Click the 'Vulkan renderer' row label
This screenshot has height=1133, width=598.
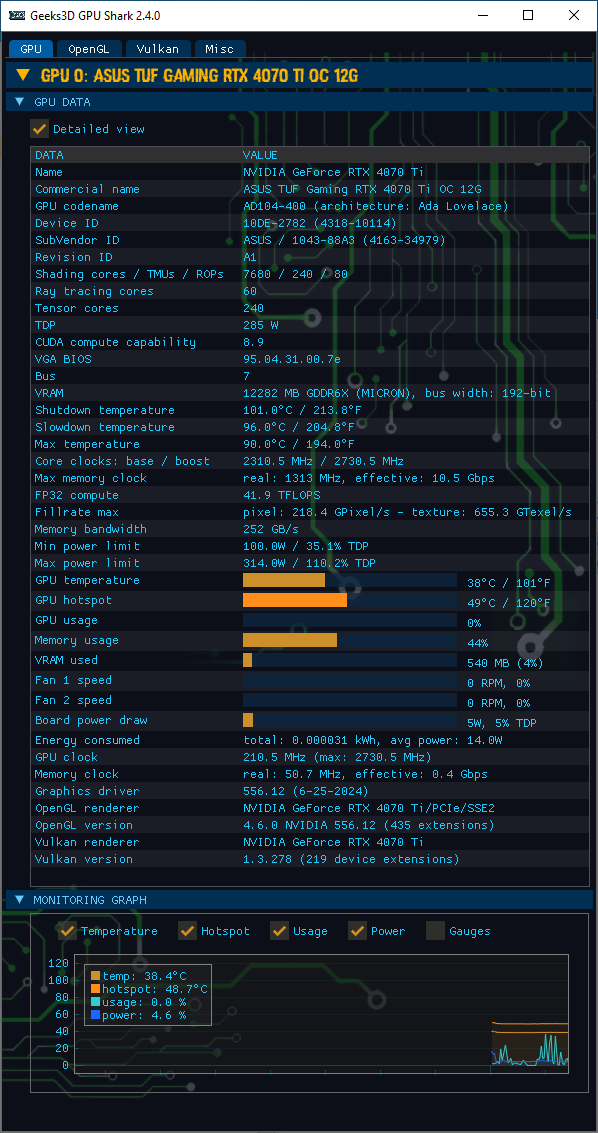87,842
